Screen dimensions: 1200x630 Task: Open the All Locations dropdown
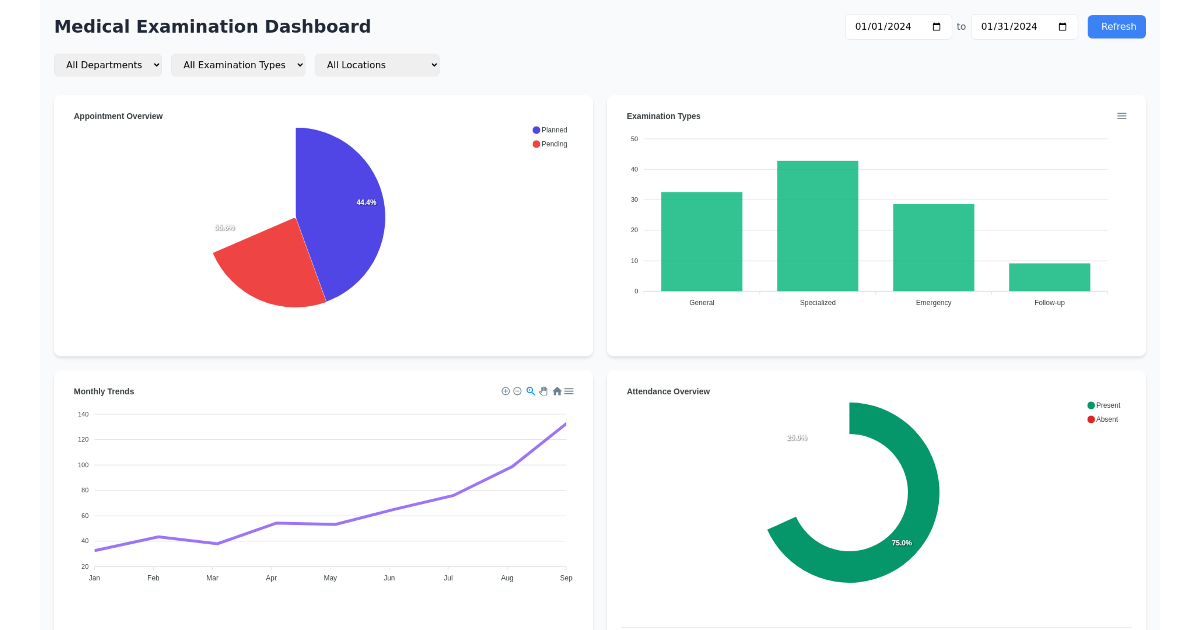point(377,64)
